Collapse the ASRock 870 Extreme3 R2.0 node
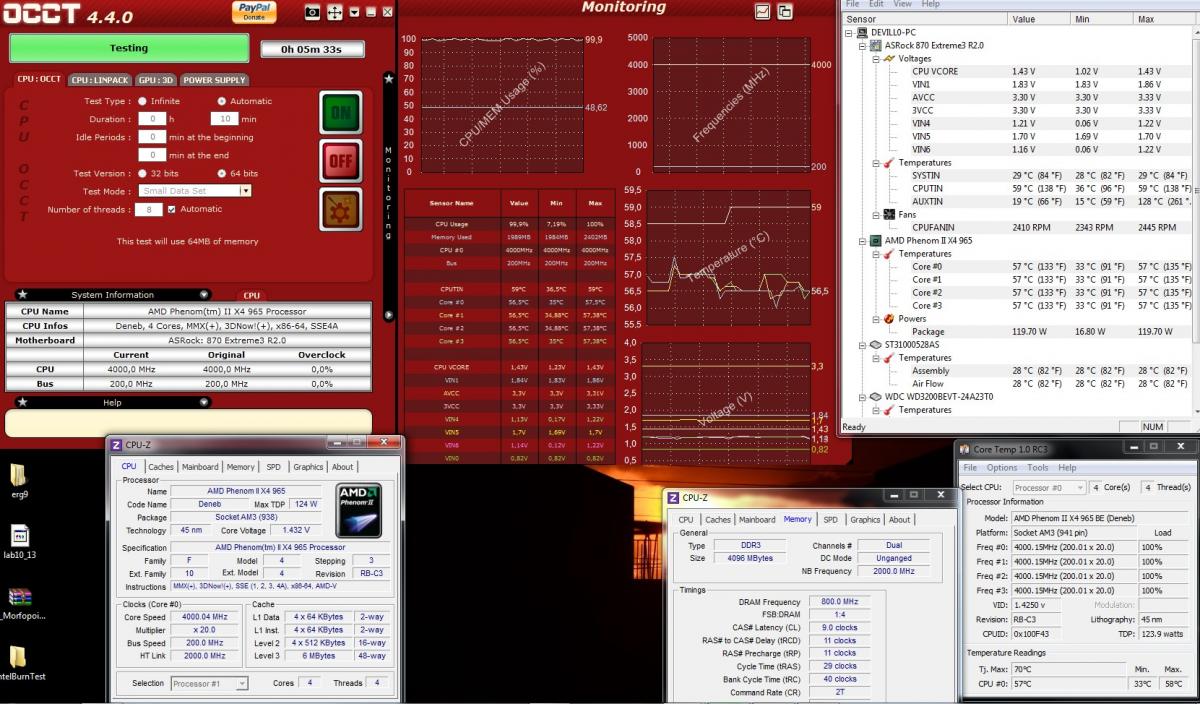Viewport: 1200px width, 704px height. click(x=862, y=45)
